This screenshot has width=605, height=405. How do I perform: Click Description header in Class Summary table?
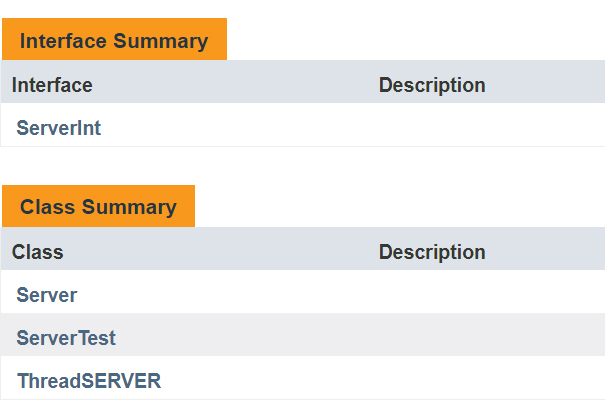coord(432,252)
